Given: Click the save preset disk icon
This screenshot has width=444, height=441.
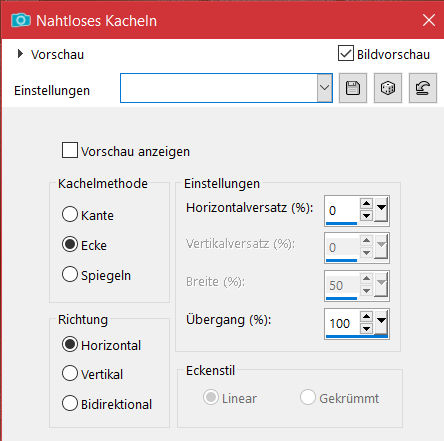Looking at the screenshot, I should point(353,88).
